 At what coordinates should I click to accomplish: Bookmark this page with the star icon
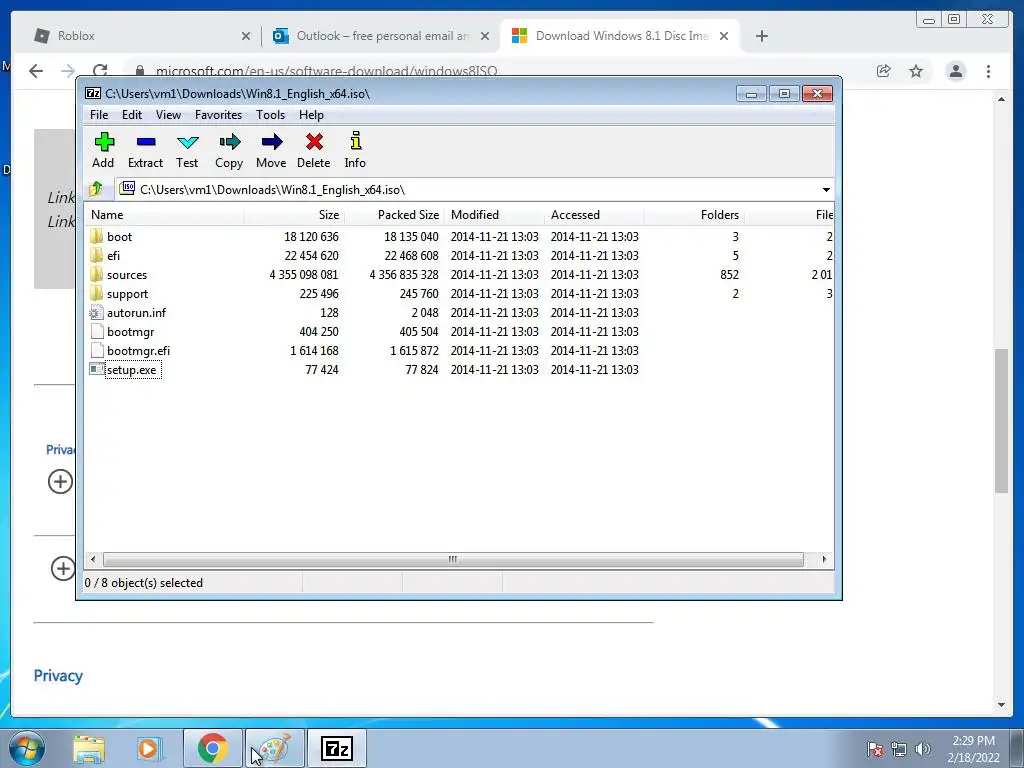click(916, 71)
